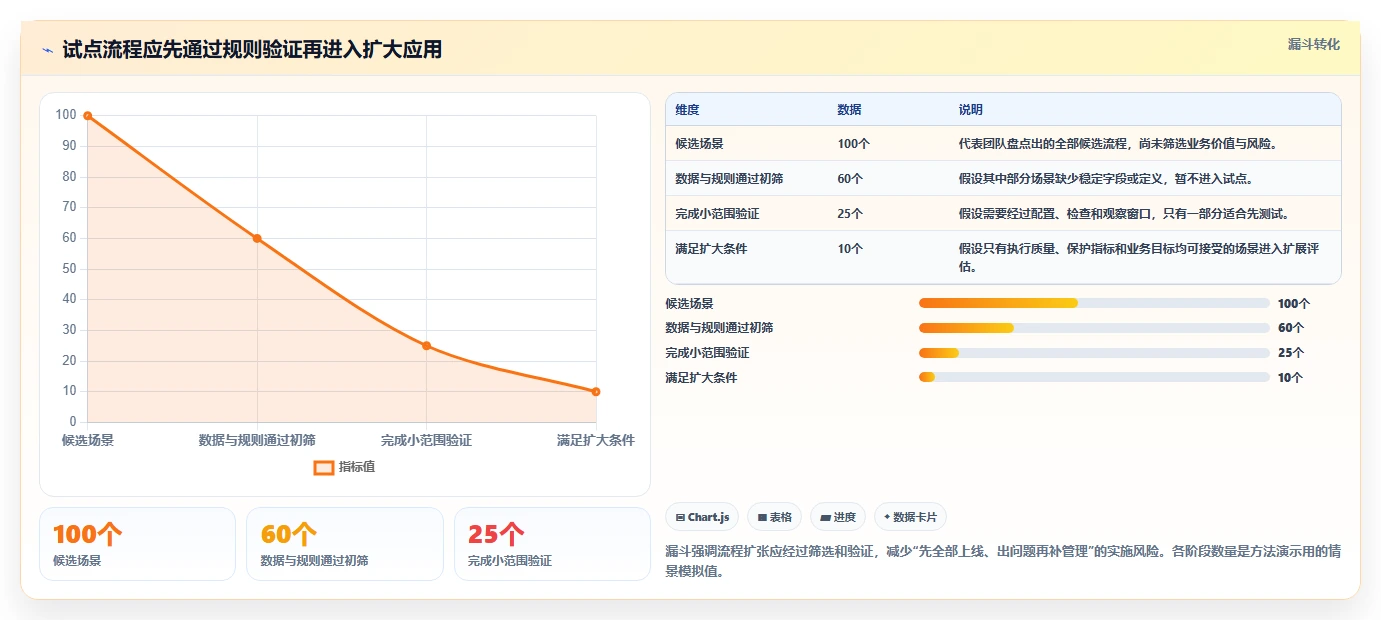Viewport: 1381px width, 620px height.
Task: Click the 数据与规则通过初筛 progress bar
Action: (1094, 328)
